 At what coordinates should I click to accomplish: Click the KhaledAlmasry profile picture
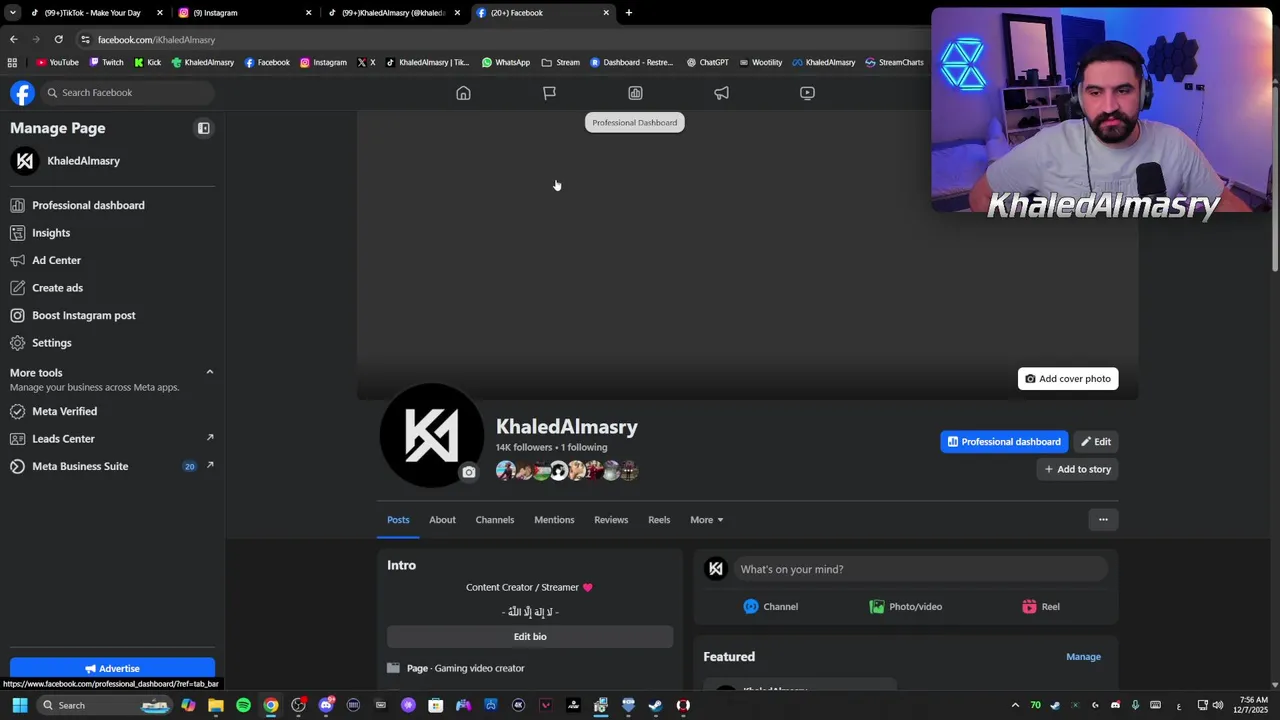pyautogui.click(x=431, y=435)
